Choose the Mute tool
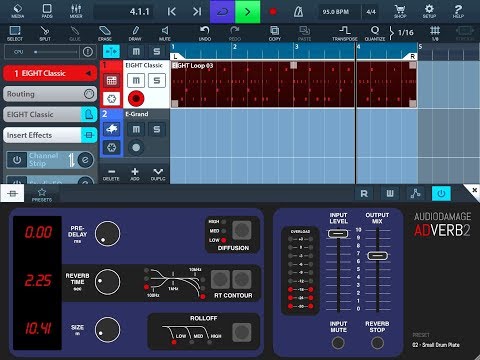This screenshot has width=480, height=360. point(165,33)
